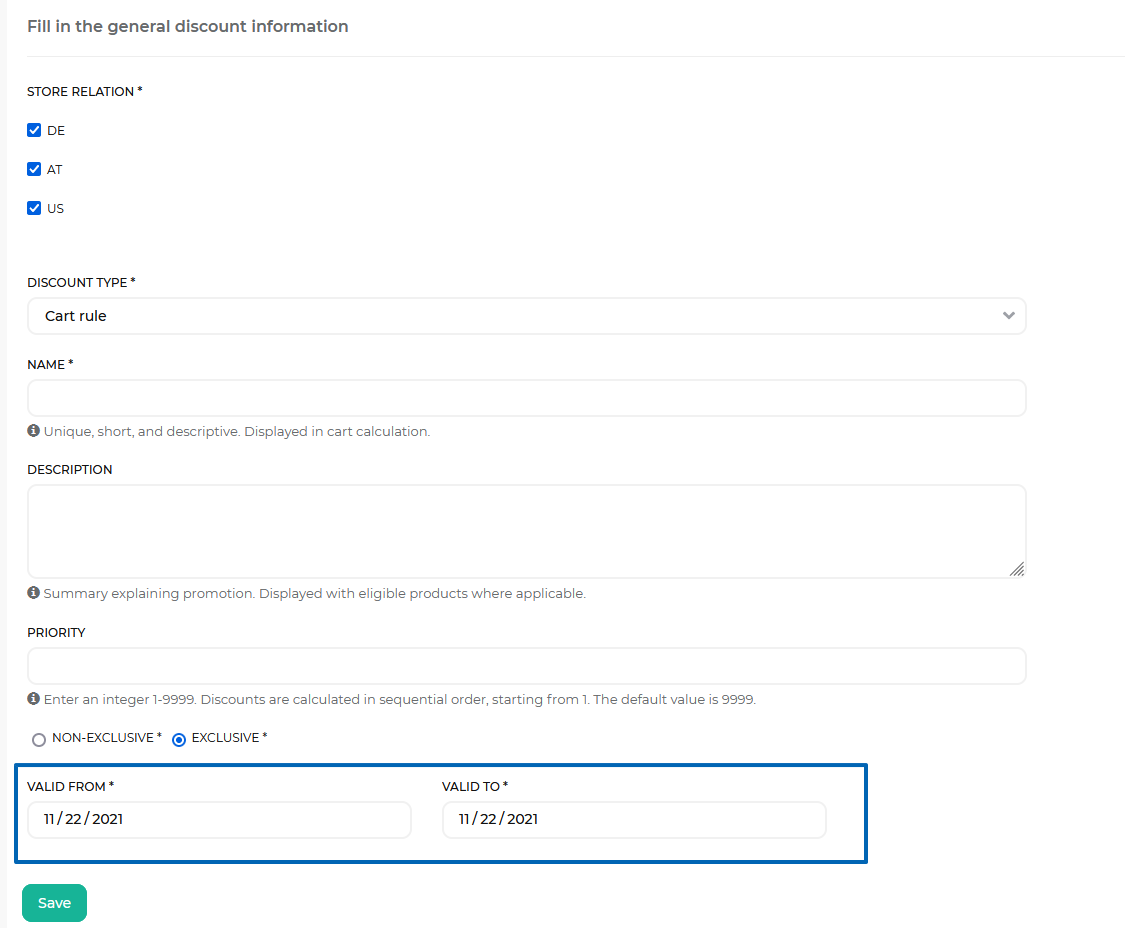
Task: Click info icon beside Description hint text
Action: (33, 593)
